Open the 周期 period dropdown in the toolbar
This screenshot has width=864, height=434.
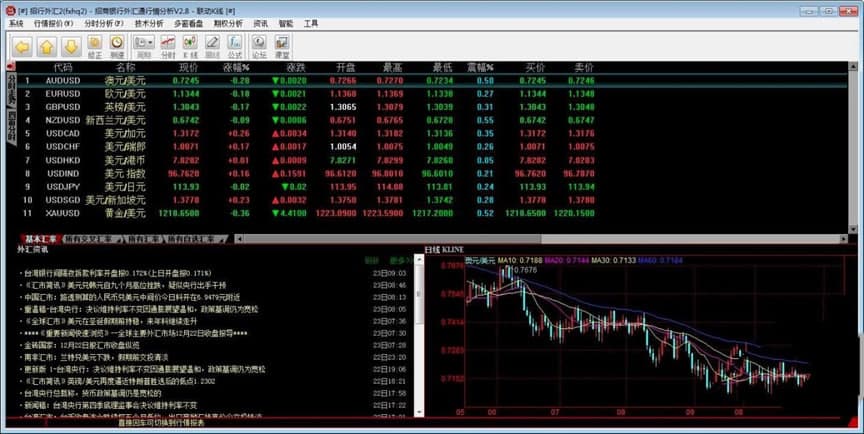[x=144, y=47]
